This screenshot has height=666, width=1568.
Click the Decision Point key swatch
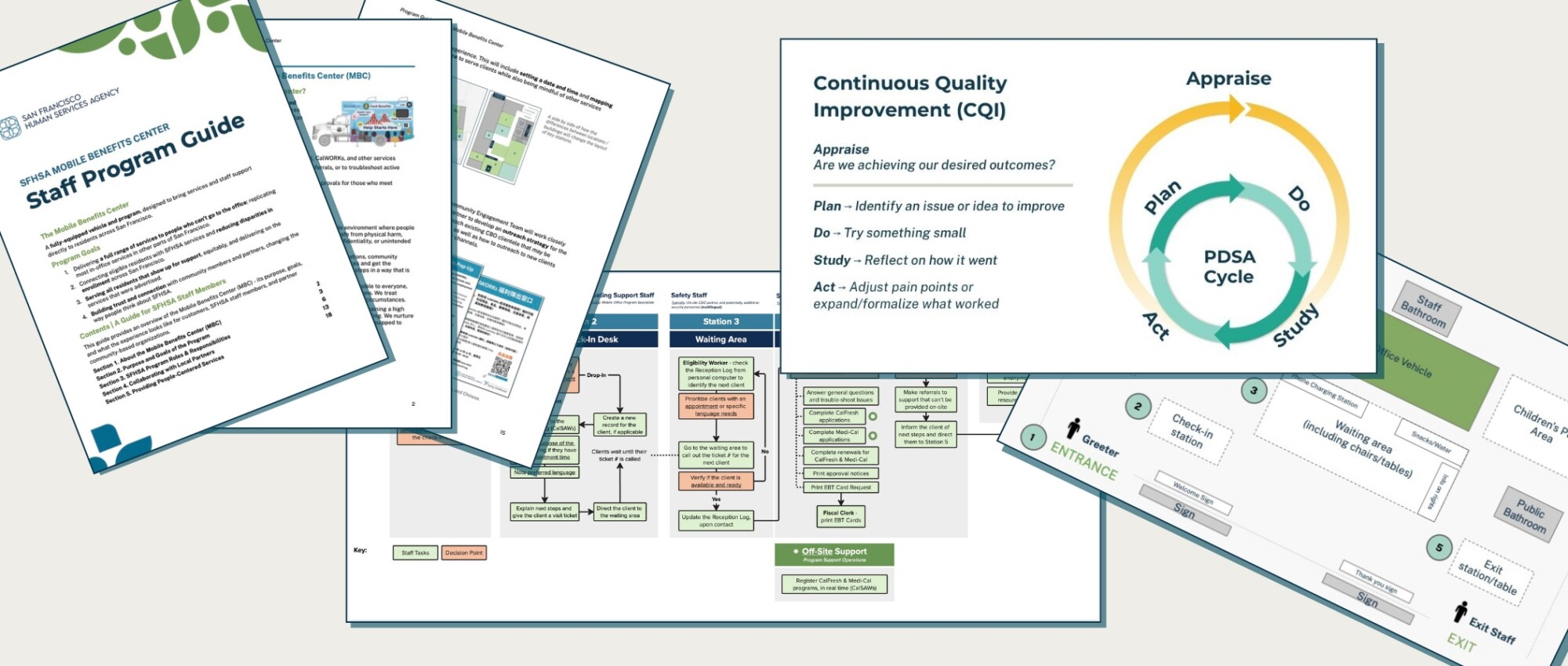pyautogui.click(x=464, y=552)
